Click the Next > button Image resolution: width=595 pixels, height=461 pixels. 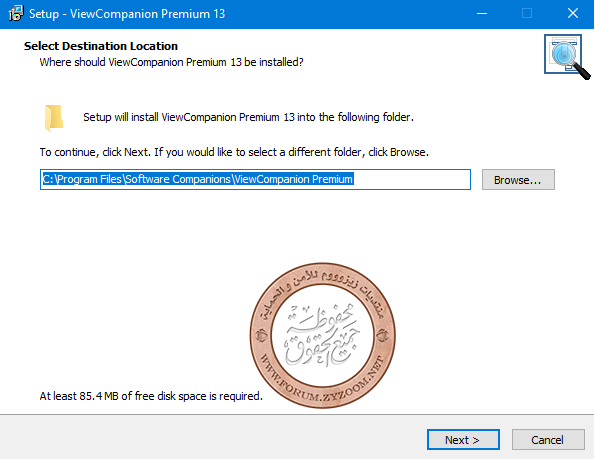click(463, 440)
